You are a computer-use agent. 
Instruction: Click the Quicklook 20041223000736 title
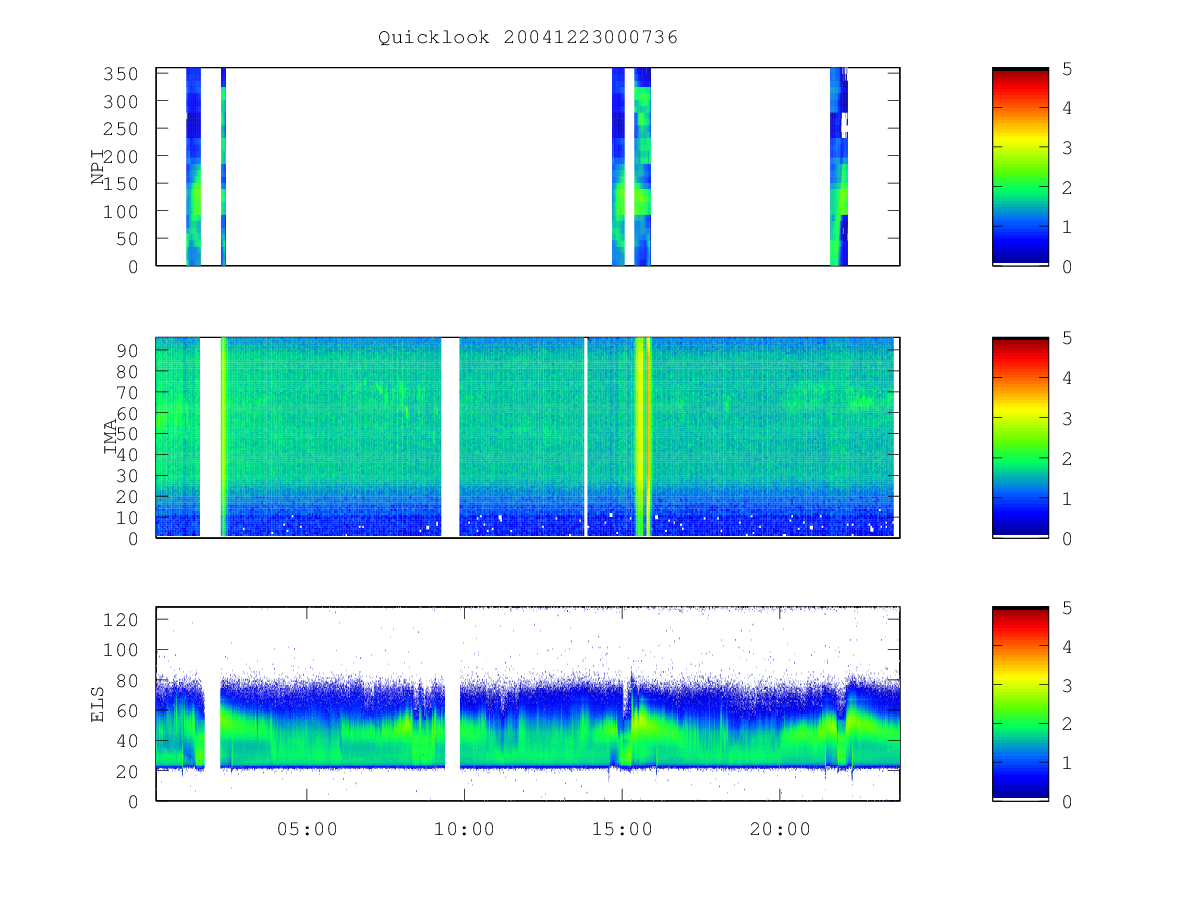528,38
